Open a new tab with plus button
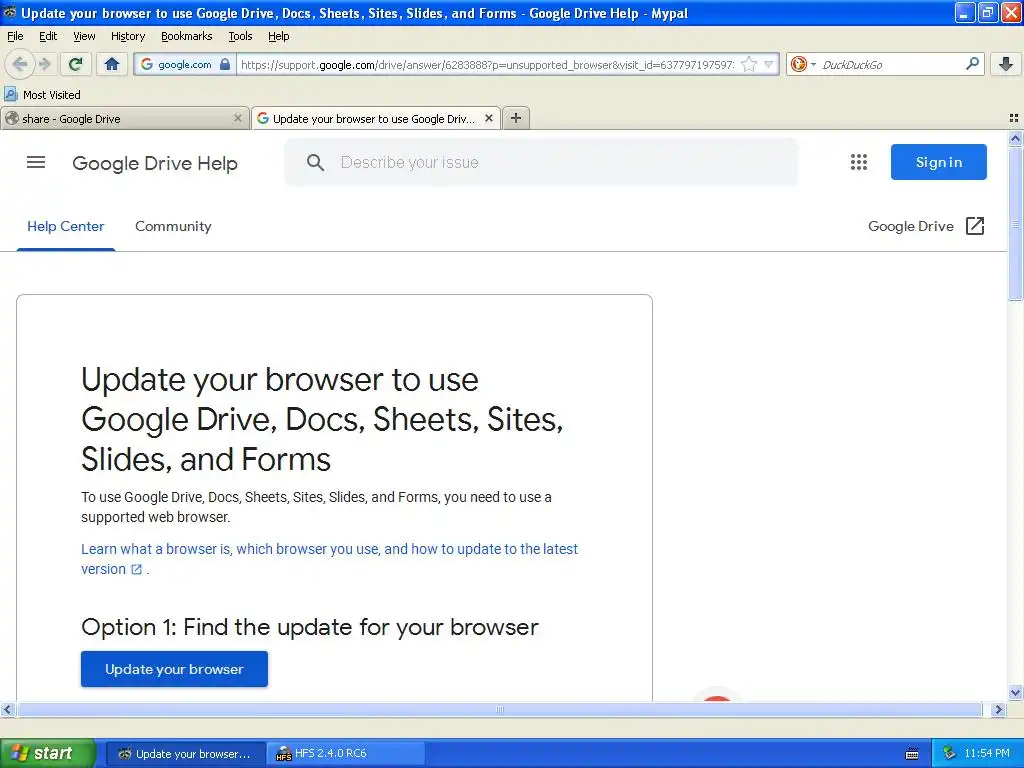 coord(516,118)
